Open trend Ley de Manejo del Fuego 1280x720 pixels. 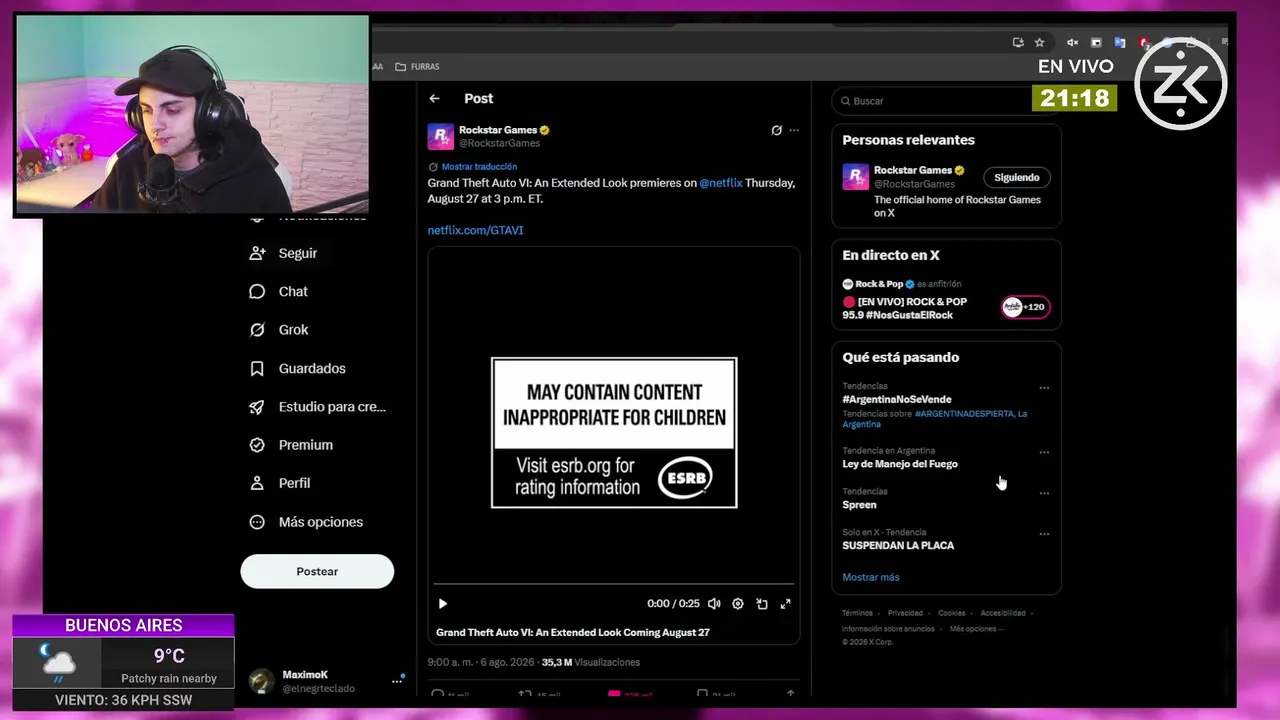[x=899, y=464]
